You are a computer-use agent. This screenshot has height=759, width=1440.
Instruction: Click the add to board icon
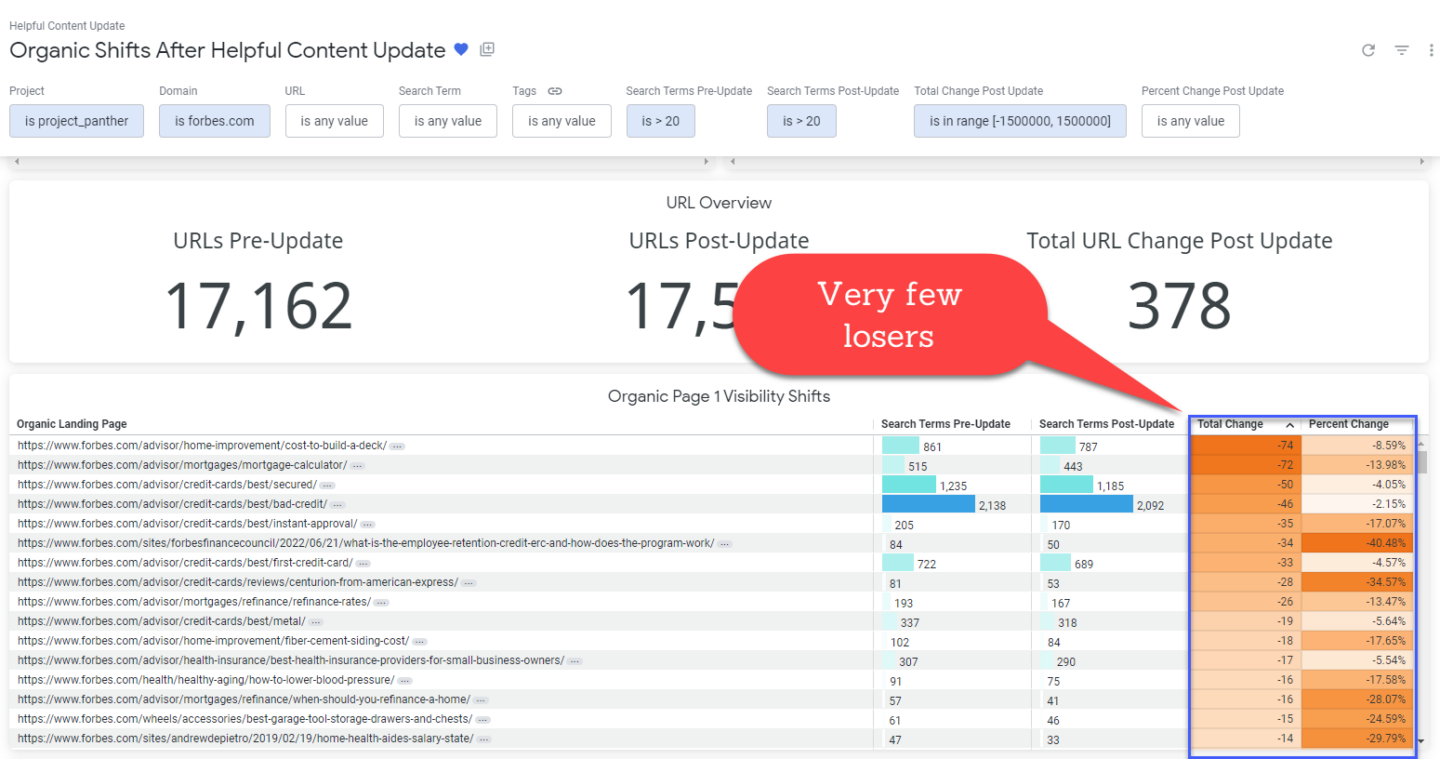coord(487,49)
